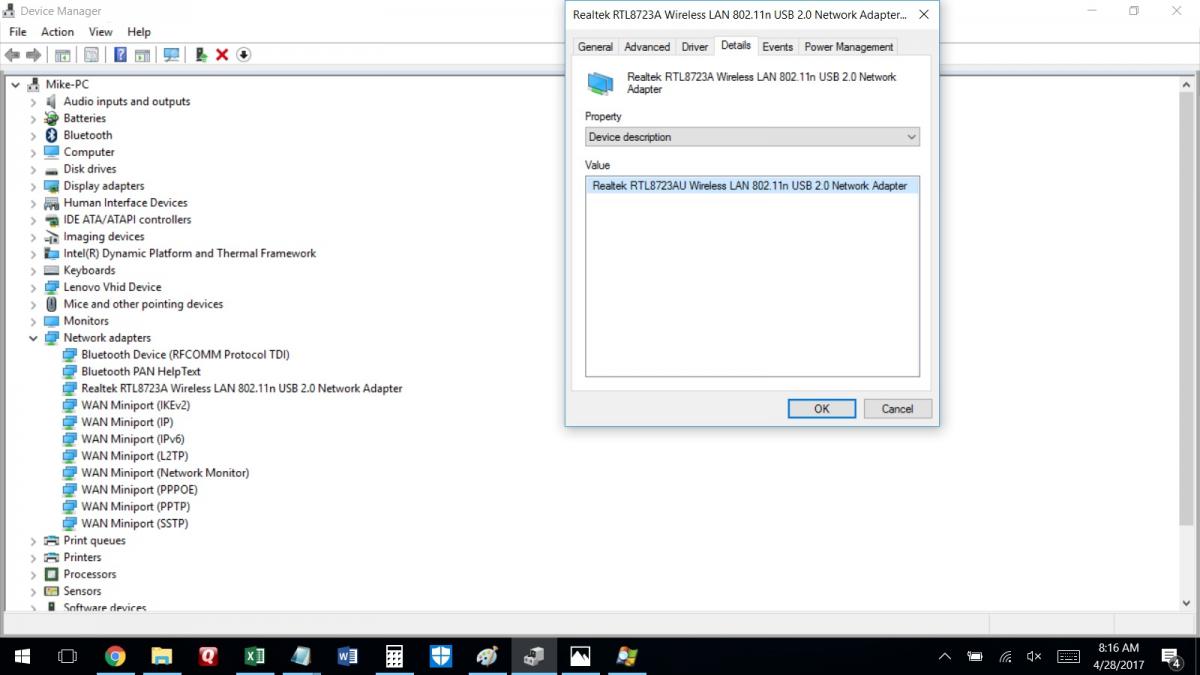Click the touch keyboard tray icon
Image resolution: width=1200 pixels, height=675 pixels.
(x=1068, y=656)
